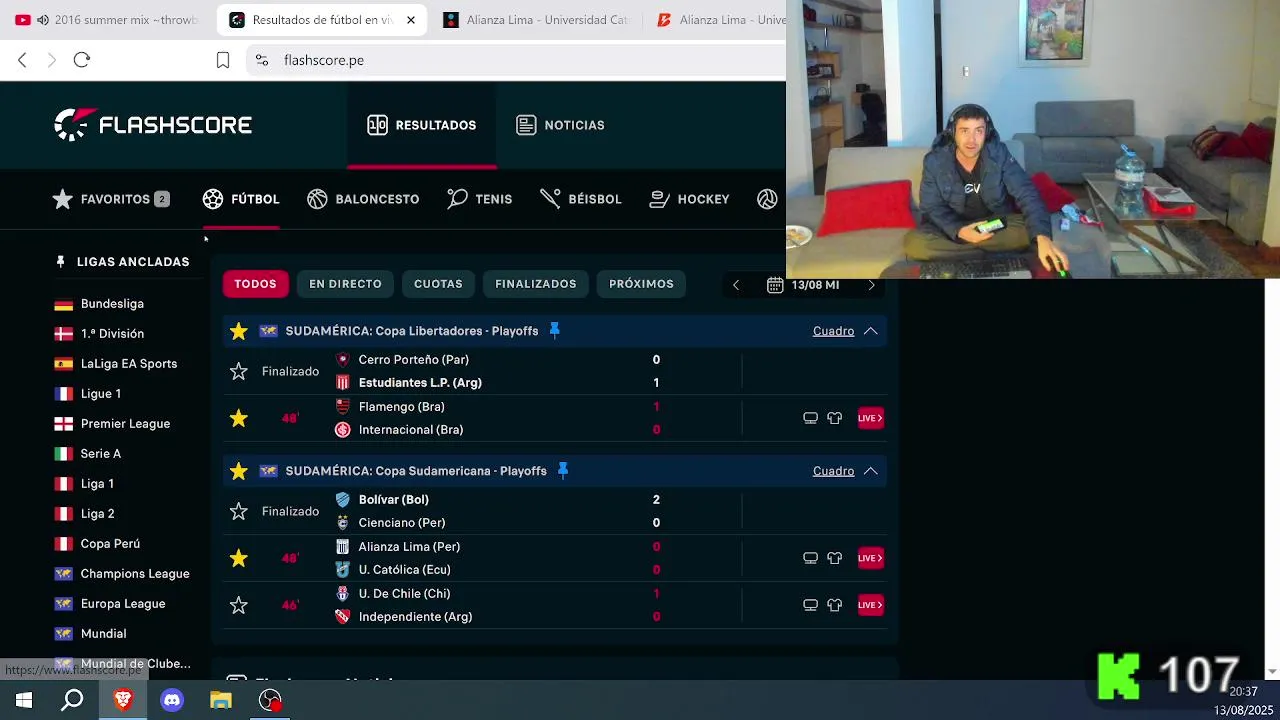Image resolution: width=1280 pixels, height=720 pixels.
Task: Show Finalizados matches
Action: (x=535, y=284)
